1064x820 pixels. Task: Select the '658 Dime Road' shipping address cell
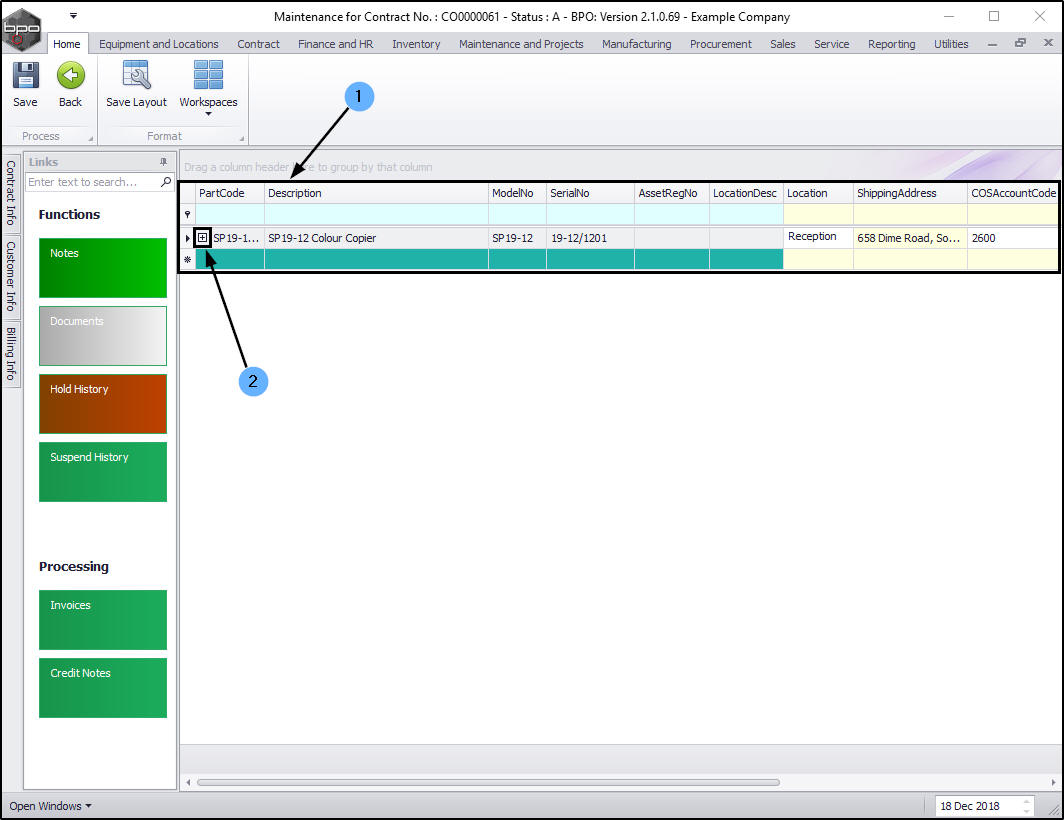(911, 238)
